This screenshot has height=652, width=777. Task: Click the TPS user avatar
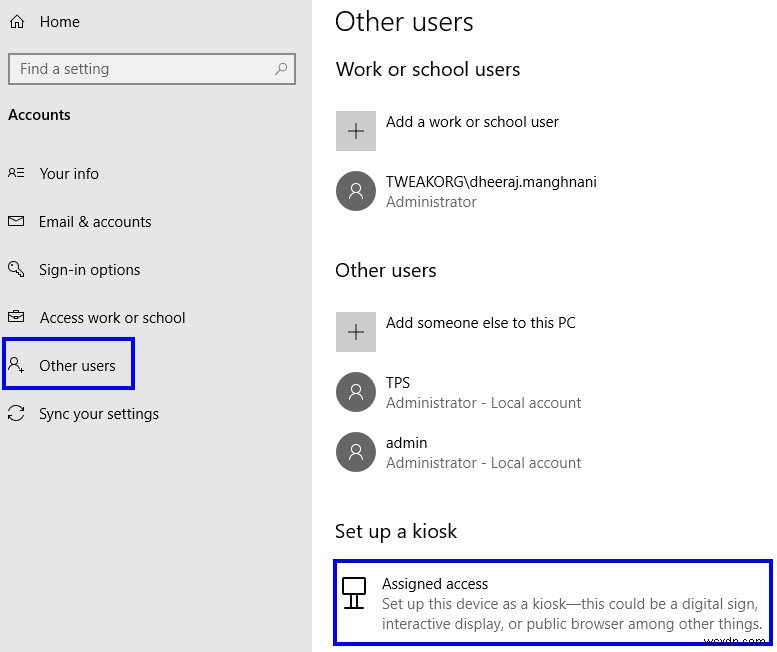[356, 392]
